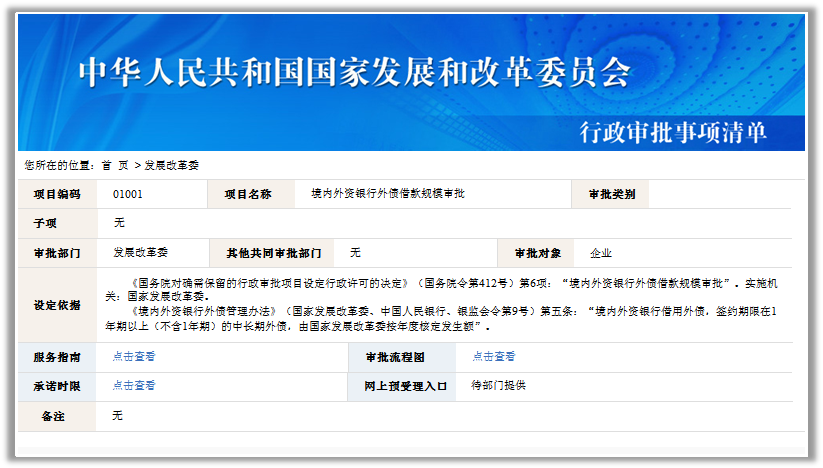
Task: Click banner title 中华人民共和国国家发展和改革委员会
Action: pyautogui.click(x=355, y=72)
